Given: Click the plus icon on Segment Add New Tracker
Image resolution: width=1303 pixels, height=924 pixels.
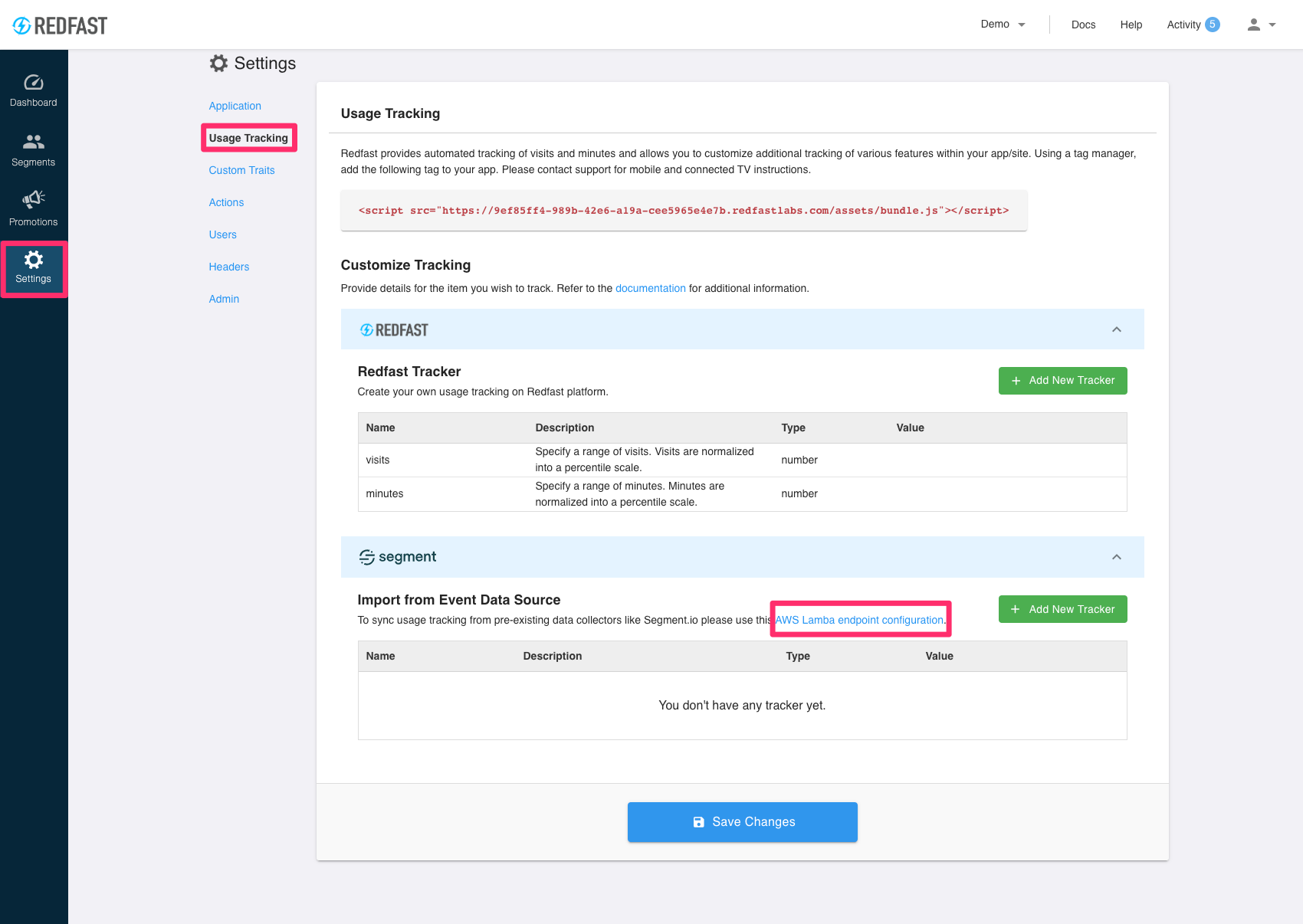Looking at the screenshot, I should (x=1016, y=609).
